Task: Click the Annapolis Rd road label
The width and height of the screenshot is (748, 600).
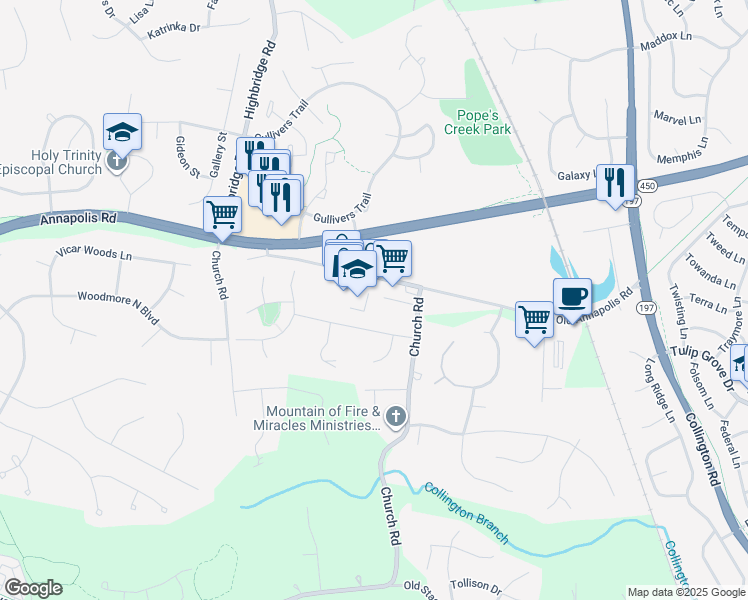Action: 78,218
